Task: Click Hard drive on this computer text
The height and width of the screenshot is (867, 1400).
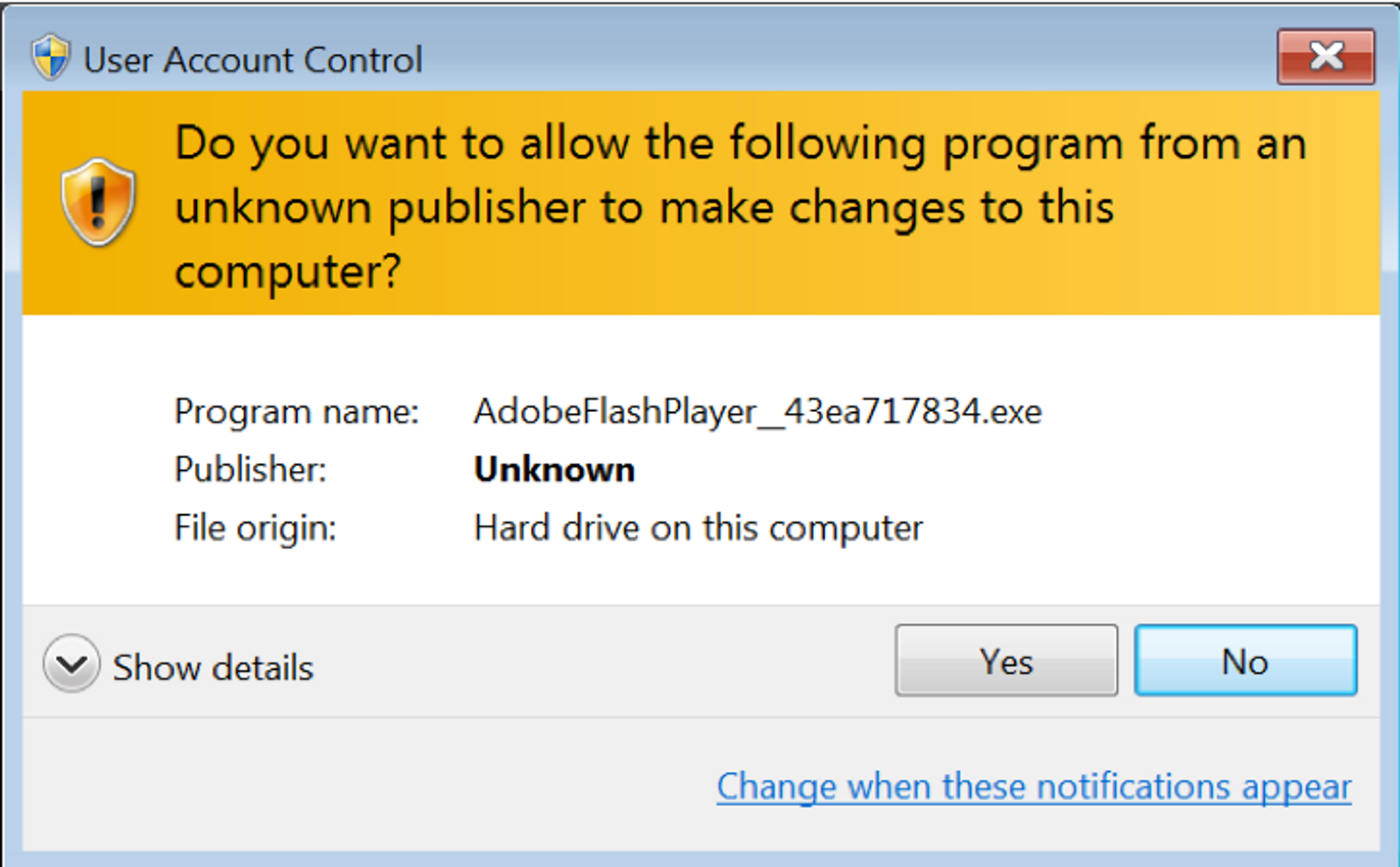Action: pyautogui.click(x=698, y=528)
